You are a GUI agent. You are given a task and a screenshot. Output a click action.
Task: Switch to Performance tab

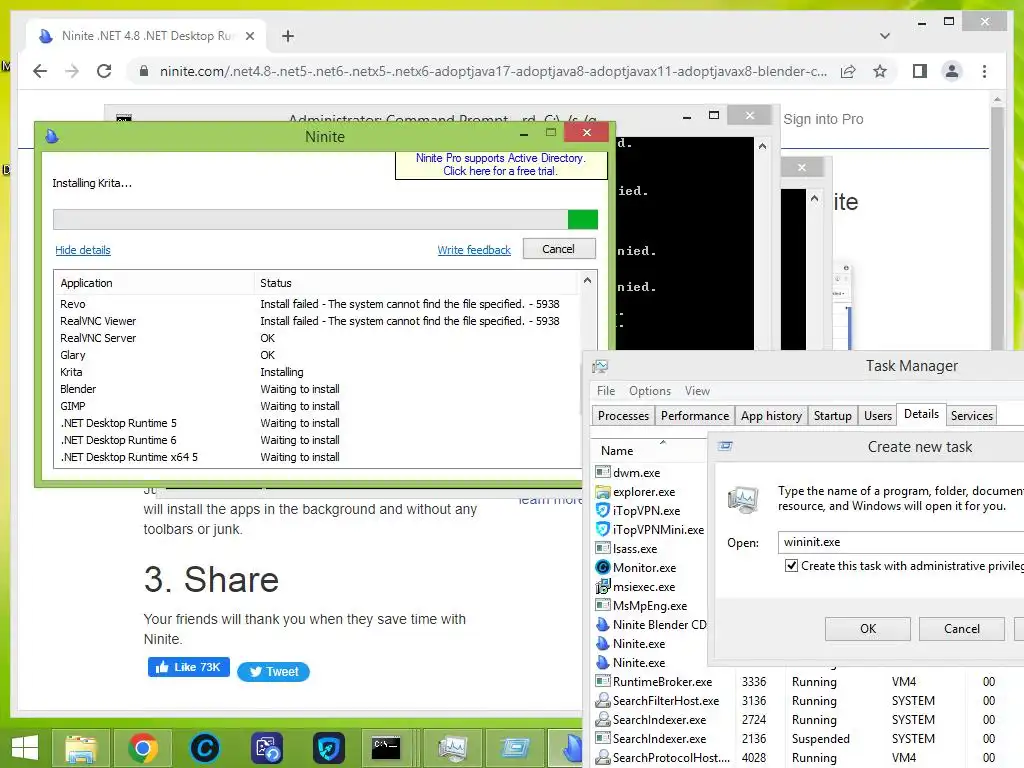pyautogui.click(x=694, y=415)
